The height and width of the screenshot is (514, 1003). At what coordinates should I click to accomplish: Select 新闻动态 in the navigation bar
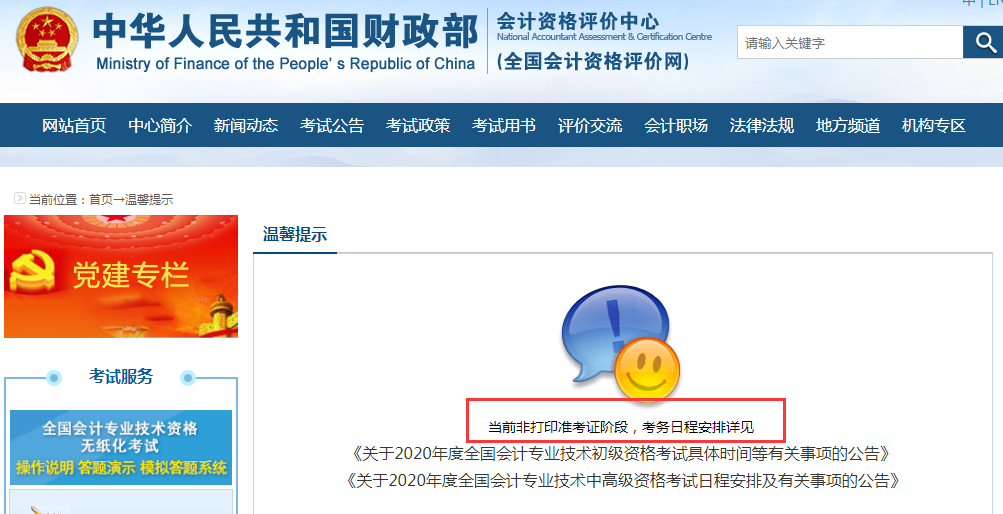(246, 126)
